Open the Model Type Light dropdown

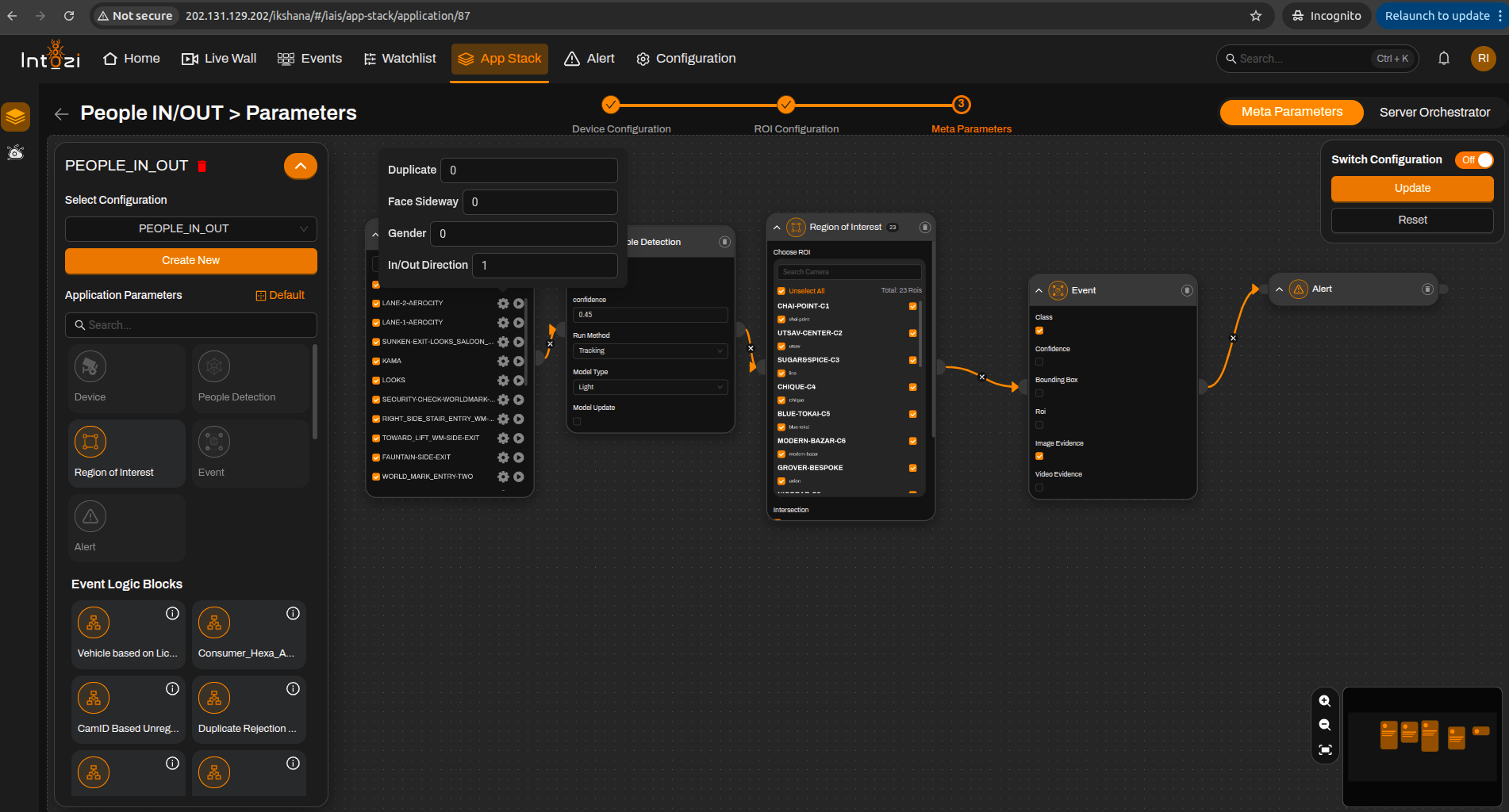pyautogui.click(x=650, y=388)
